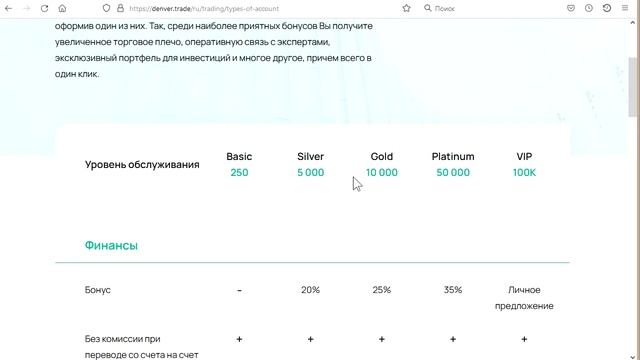
Task: Select the Gold account level
Action: (x=382, y=156)
